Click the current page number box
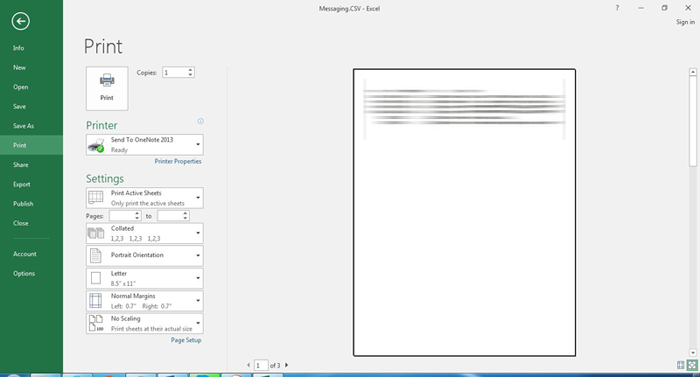This screenshot has width=700, height=377. coord(261,365)
